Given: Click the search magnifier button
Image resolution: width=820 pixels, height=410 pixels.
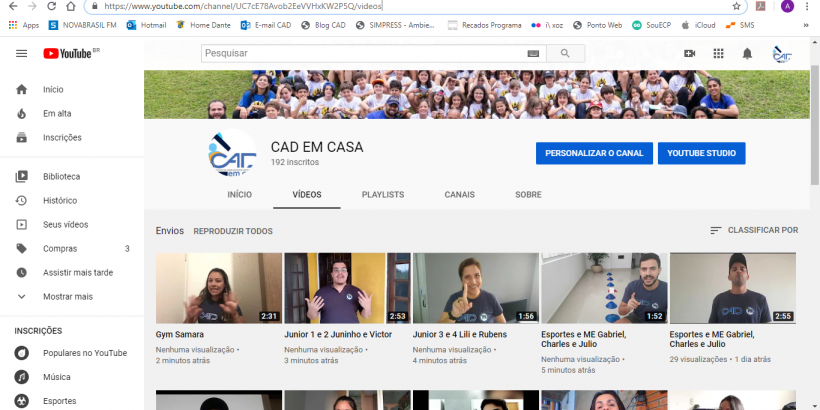Looking at the screenshot, I should point(566,53).
